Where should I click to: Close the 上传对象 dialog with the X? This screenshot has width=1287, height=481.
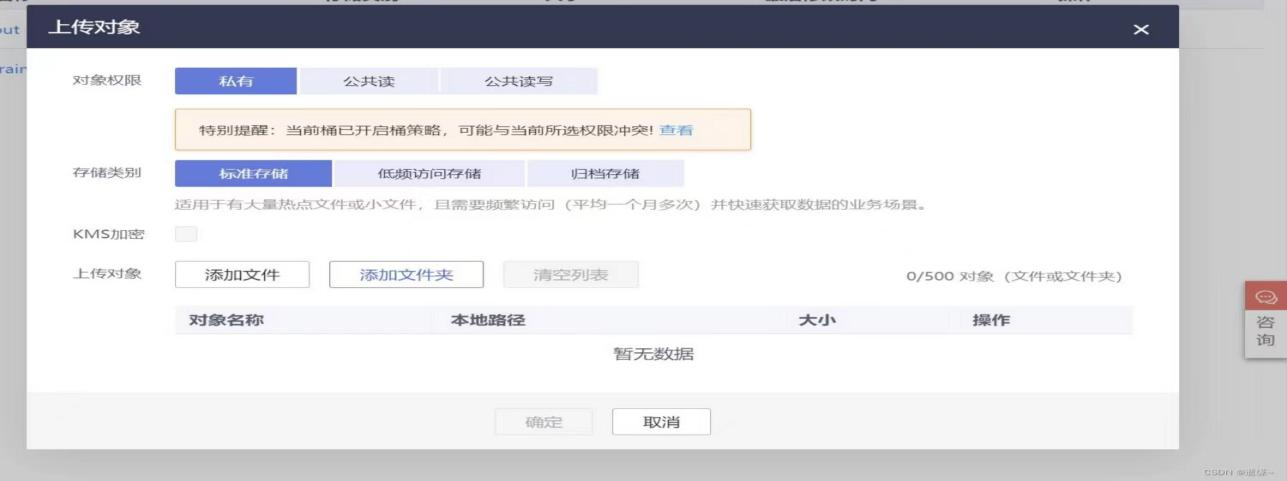[1141, 30]
